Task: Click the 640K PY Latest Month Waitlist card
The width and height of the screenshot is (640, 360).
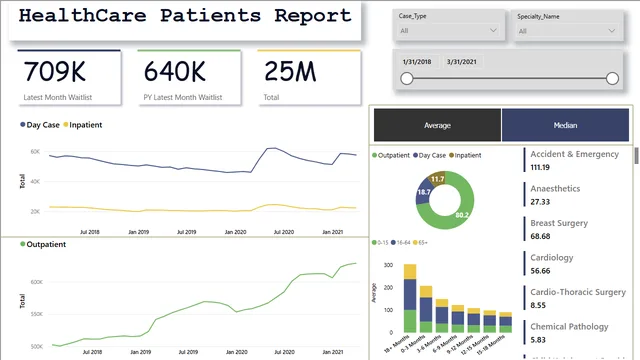Action: coord(189,78)
